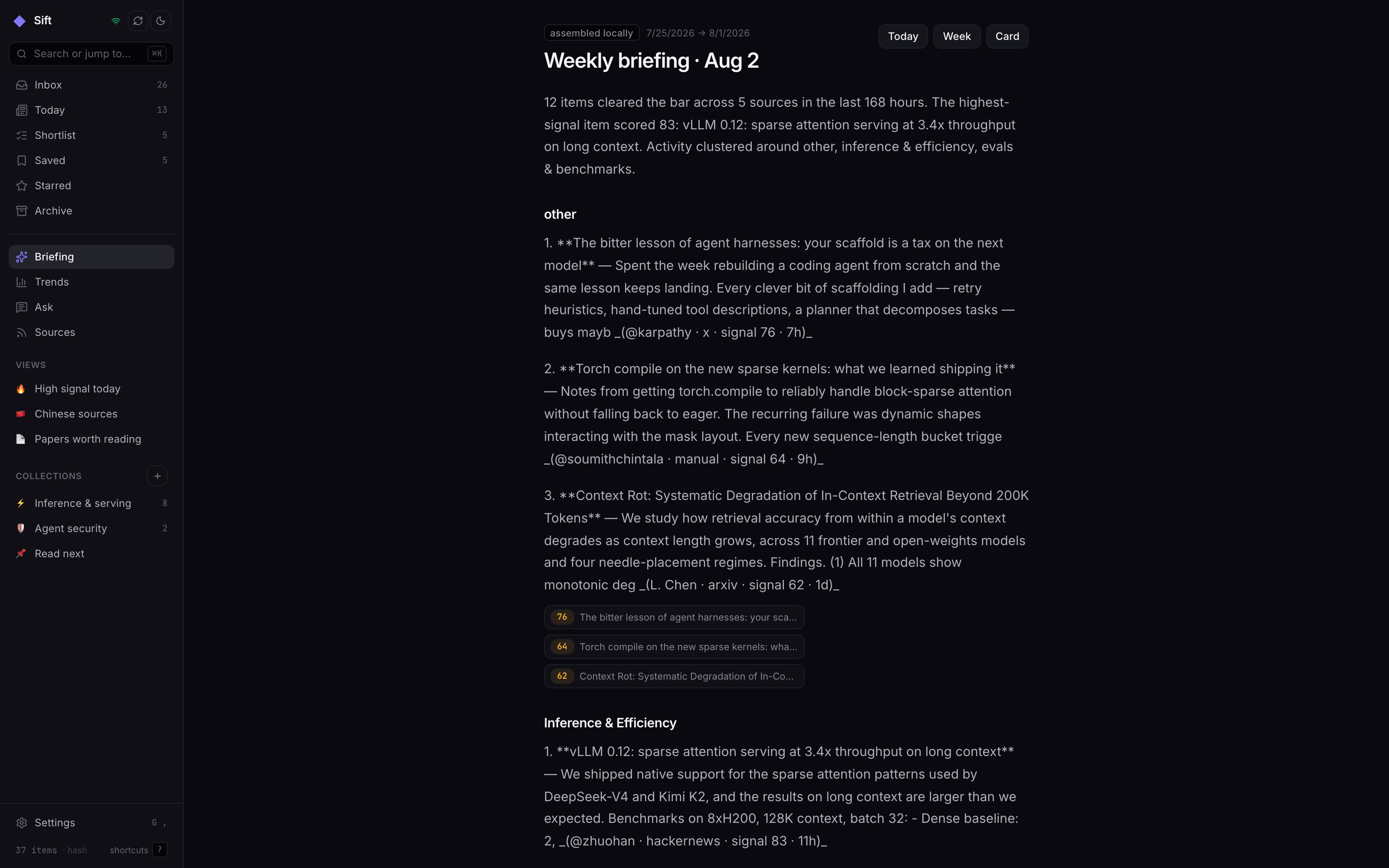Show keyboard shortcuts help

pos(160,850)
